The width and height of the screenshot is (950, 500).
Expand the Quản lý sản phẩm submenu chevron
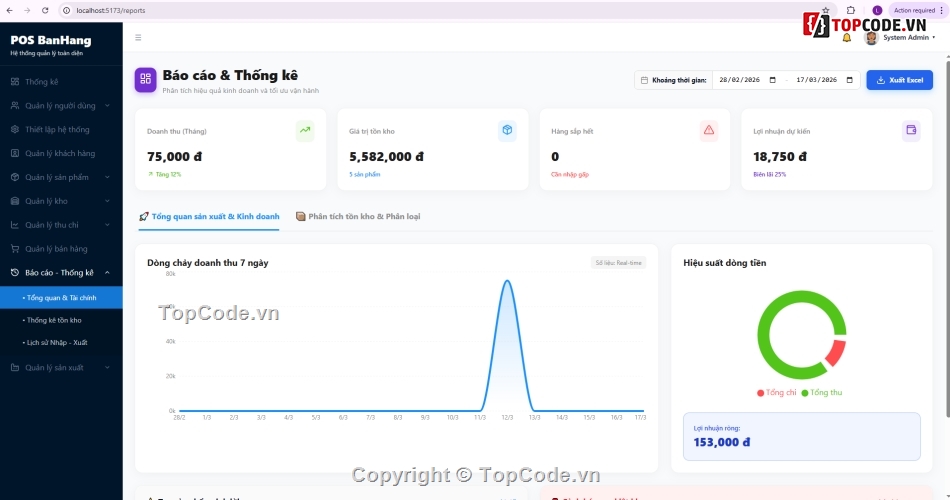[107, 177]
